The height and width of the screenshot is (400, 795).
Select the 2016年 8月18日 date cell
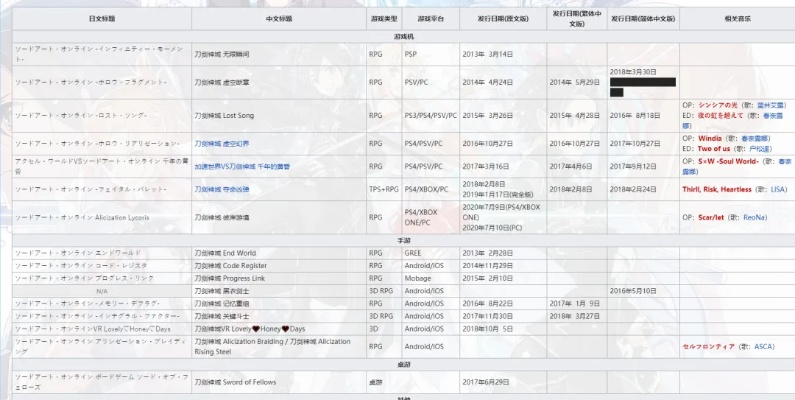tap(643, 116)
